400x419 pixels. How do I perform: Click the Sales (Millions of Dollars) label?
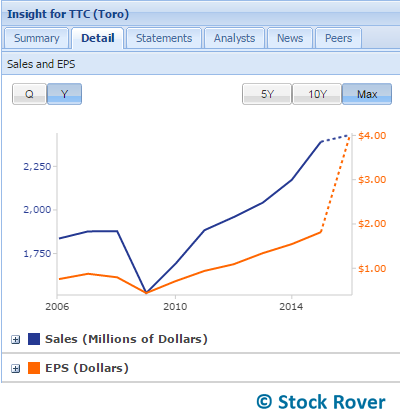tap(126, 339)
